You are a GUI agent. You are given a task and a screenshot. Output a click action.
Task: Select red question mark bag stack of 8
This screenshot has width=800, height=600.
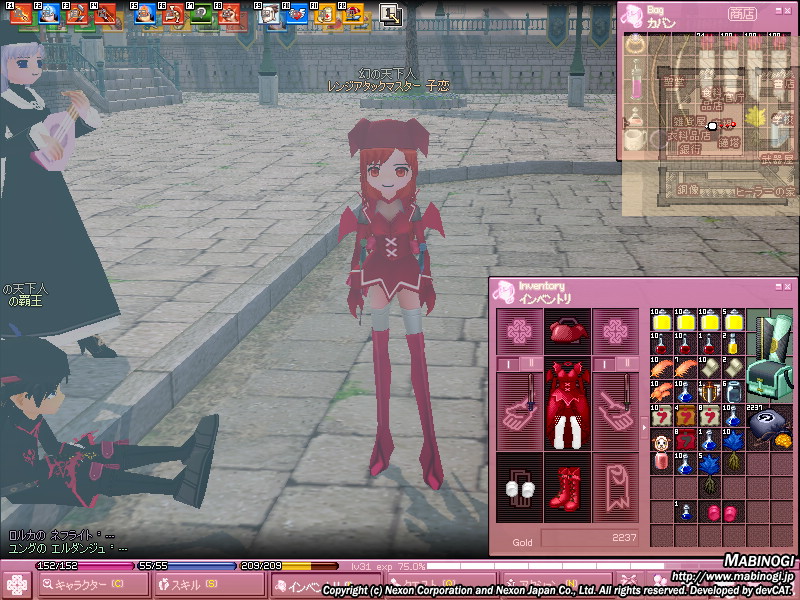click(685, 440)
